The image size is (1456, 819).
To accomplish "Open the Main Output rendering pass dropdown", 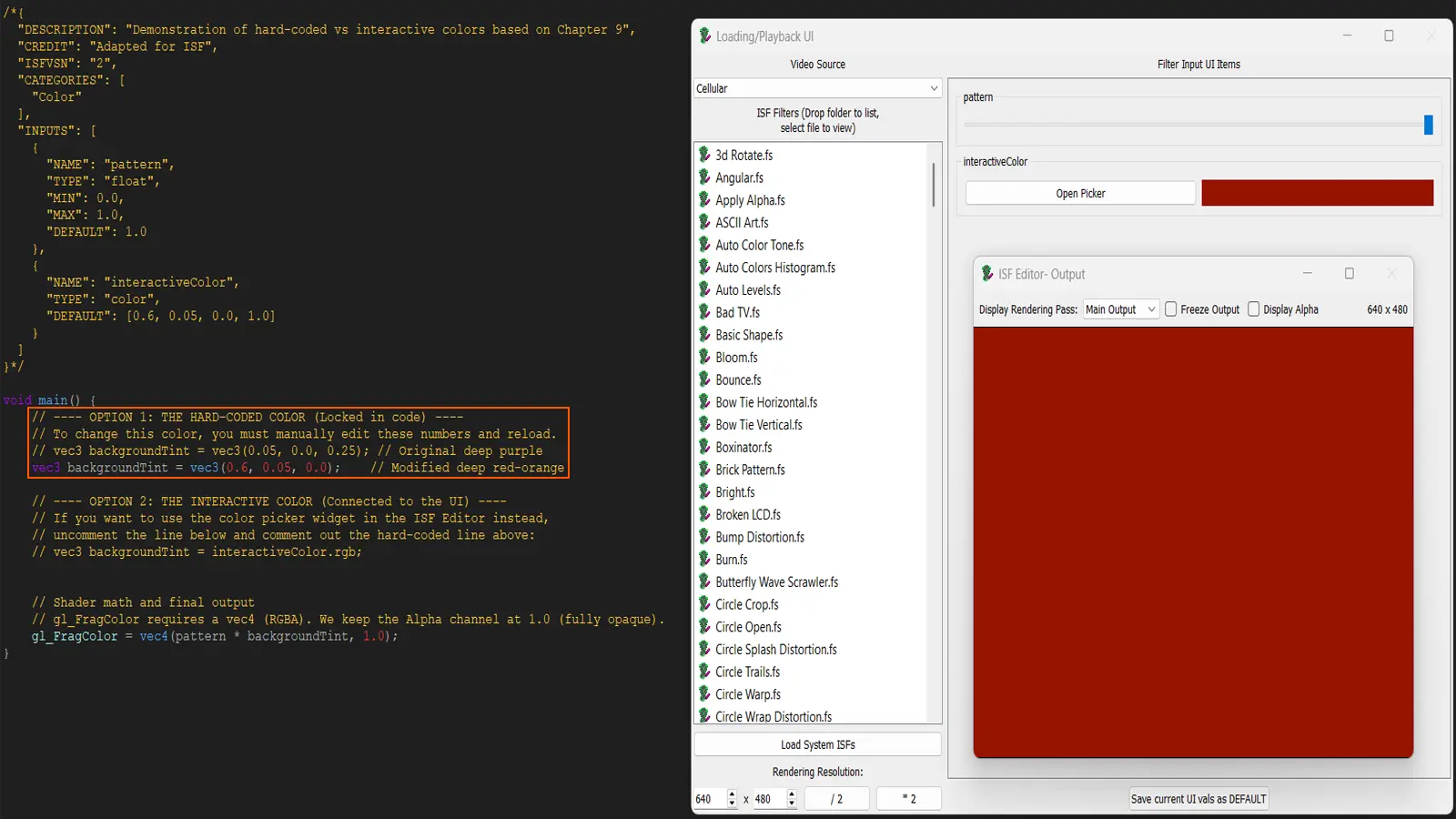I will 1121,309.
